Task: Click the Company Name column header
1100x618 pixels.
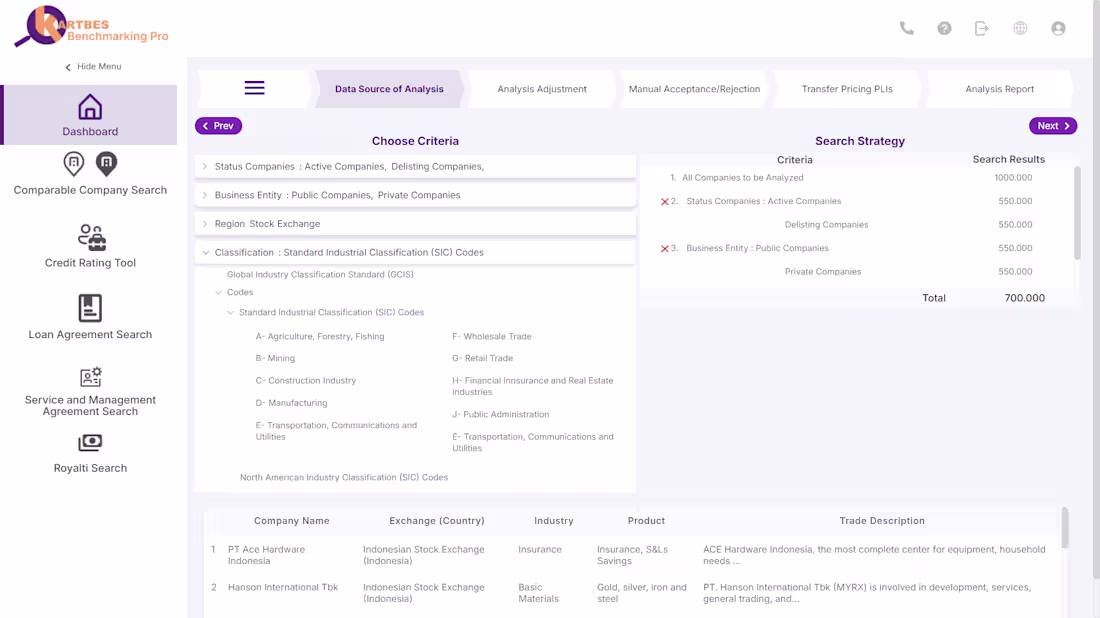Action: [x=291, y=520]
